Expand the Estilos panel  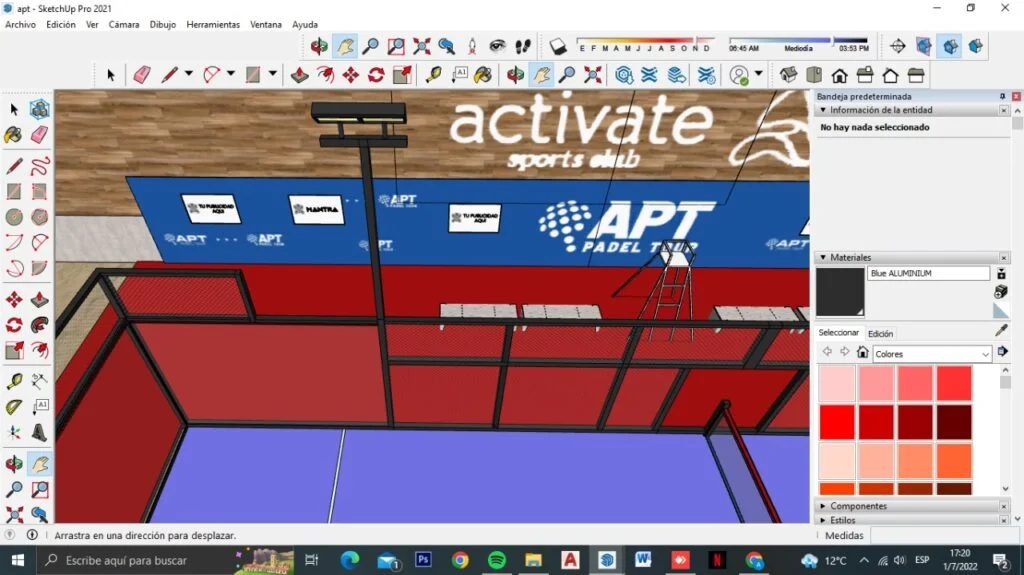(823, 521)
